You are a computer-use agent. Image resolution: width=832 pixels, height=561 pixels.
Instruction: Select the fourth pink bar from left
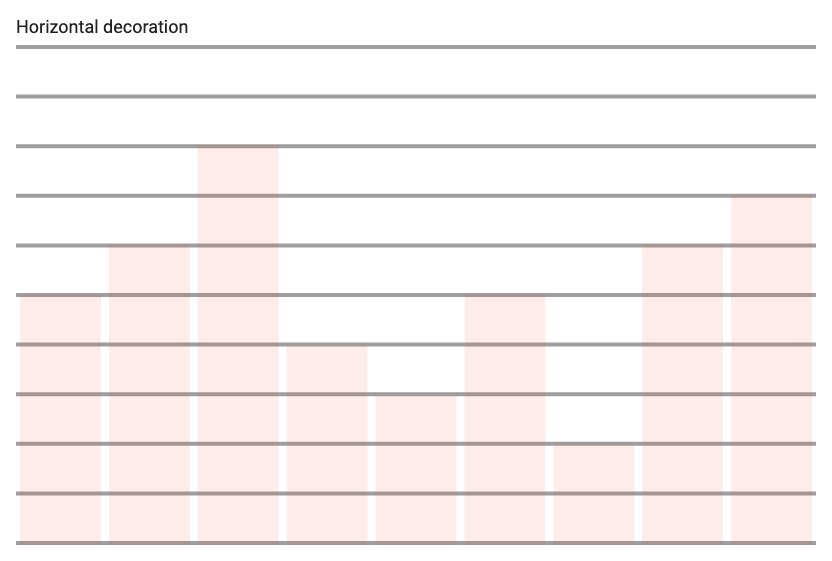pyautogui.click(x=327, y=444)
